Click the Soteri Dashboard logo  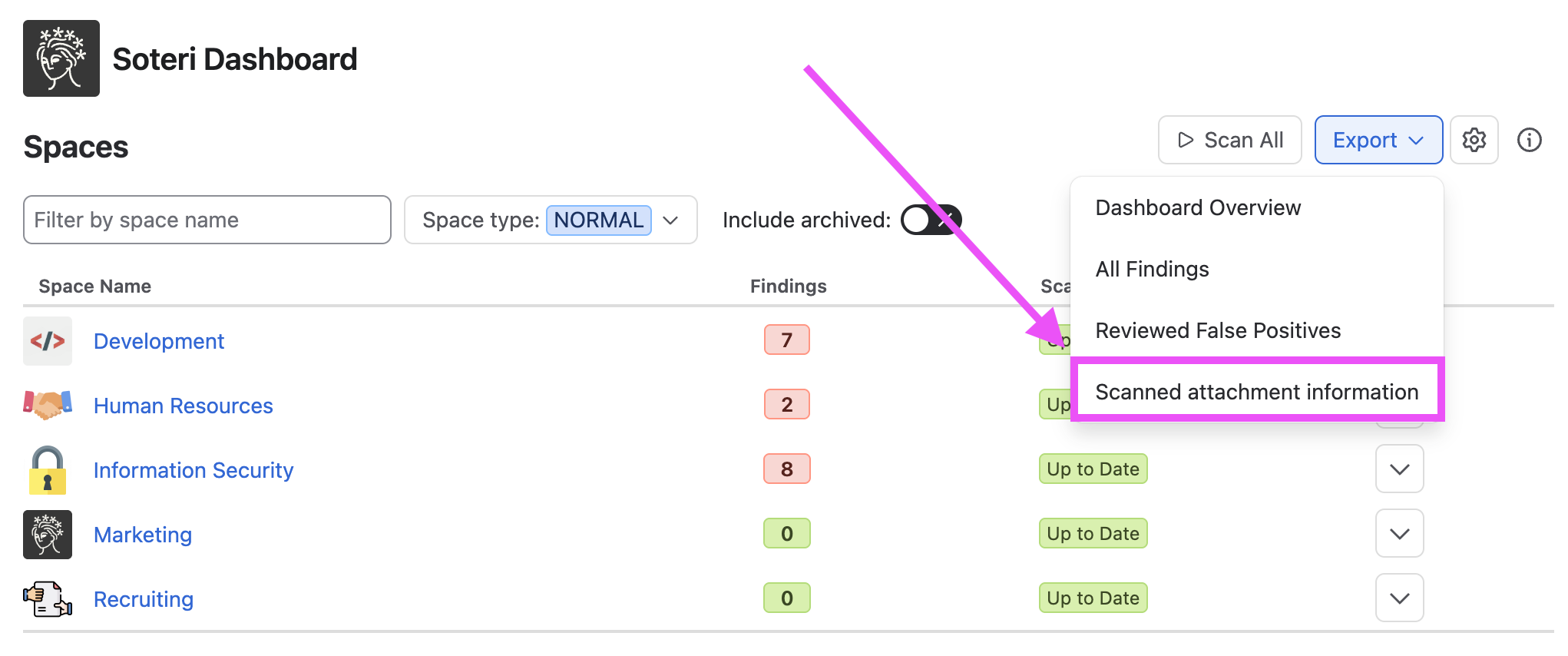[61, 58]
